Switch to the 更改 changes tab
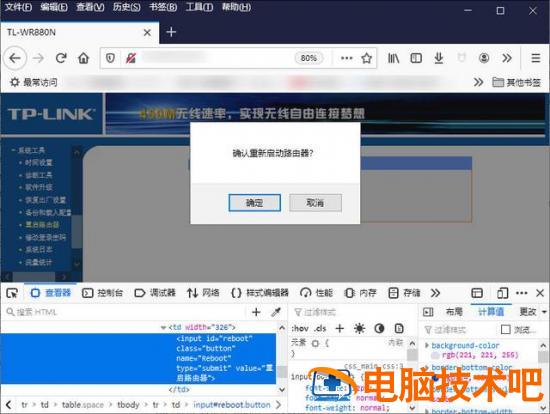This screenshot has height=414, width=550. pos(528,312)
